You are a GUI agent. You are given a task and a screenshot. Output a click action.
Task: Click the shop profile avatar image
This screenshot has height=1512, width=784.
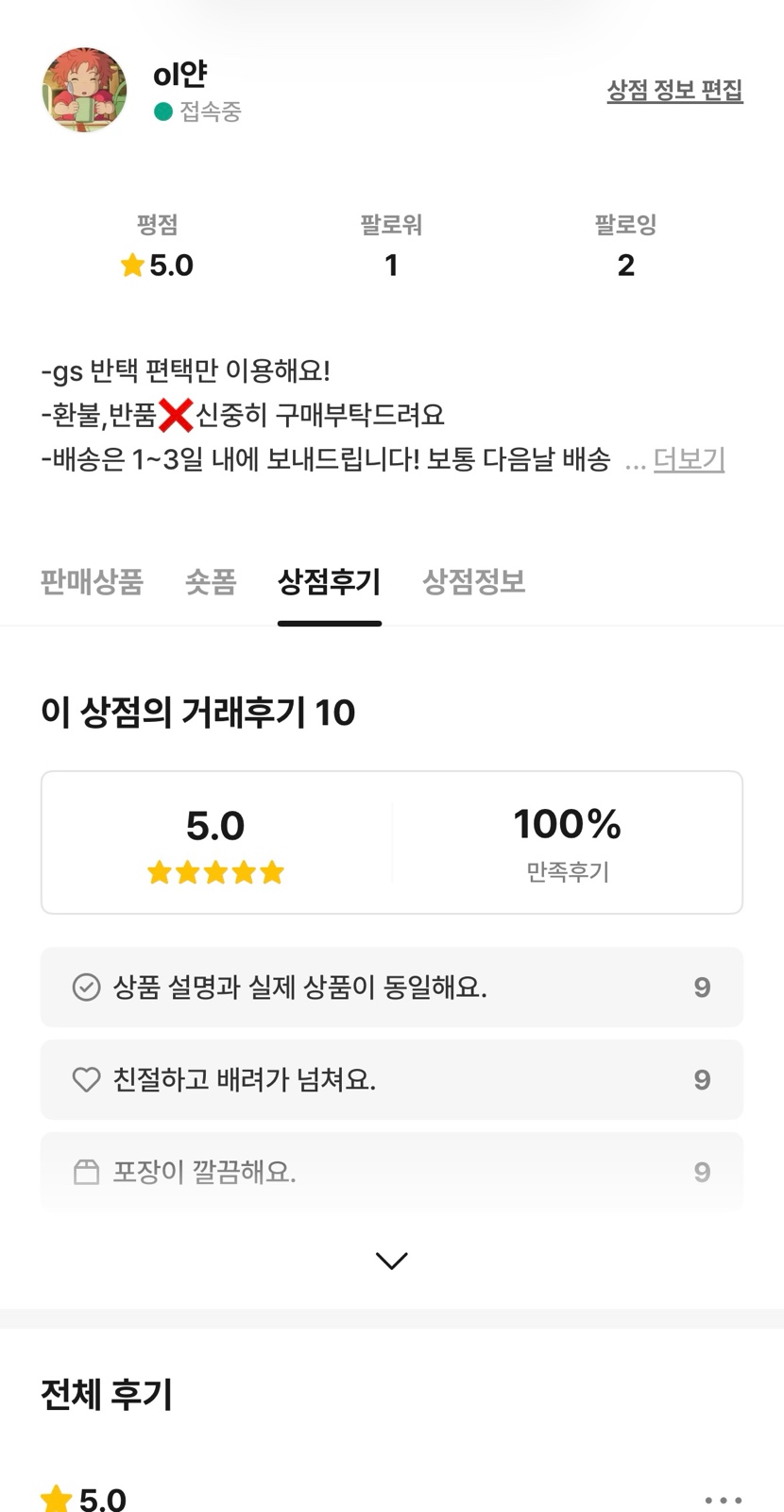(84, 90)
